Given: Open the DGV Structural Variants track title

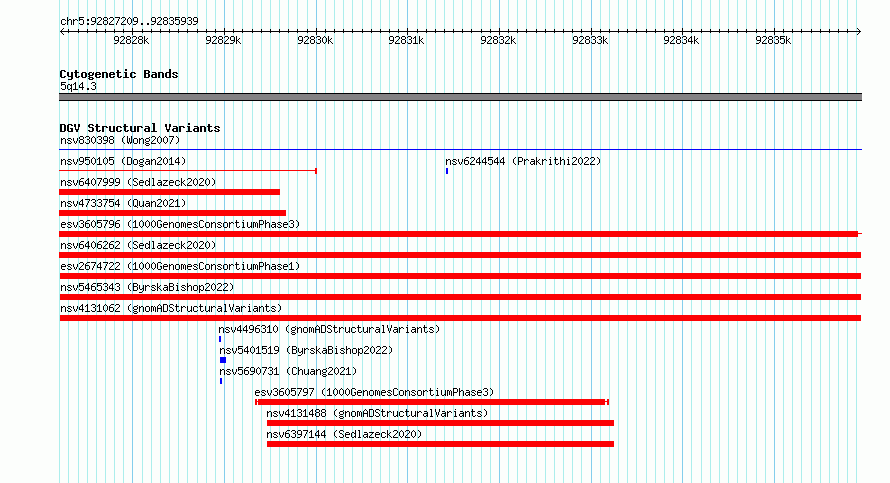Looking at the screenshot, I should (140, 128).
